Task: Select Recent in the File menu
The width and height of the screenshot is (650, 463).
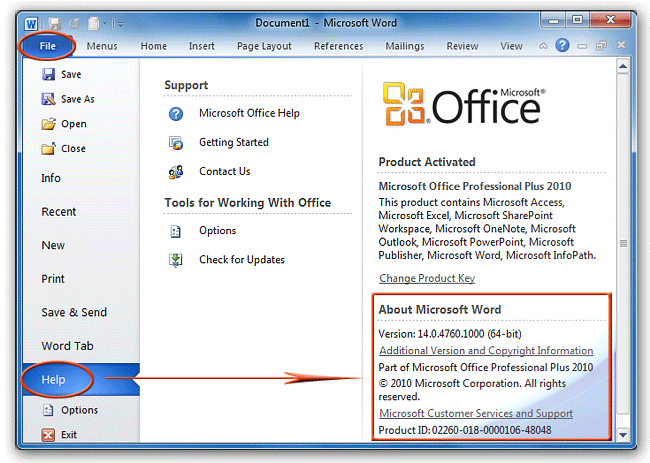Action: point(59,212)
